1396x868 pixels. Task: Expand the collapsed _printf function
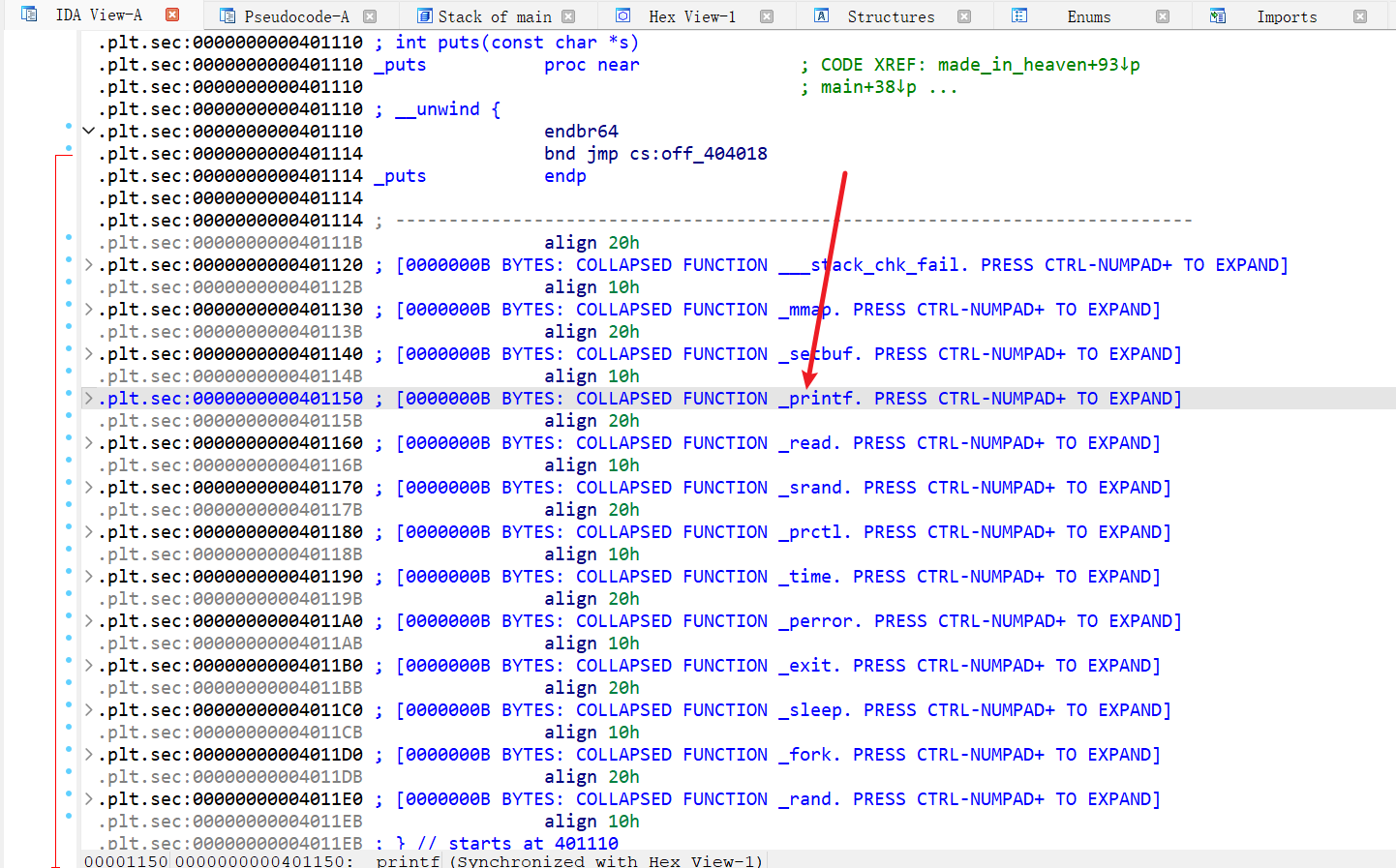[89, 399]
